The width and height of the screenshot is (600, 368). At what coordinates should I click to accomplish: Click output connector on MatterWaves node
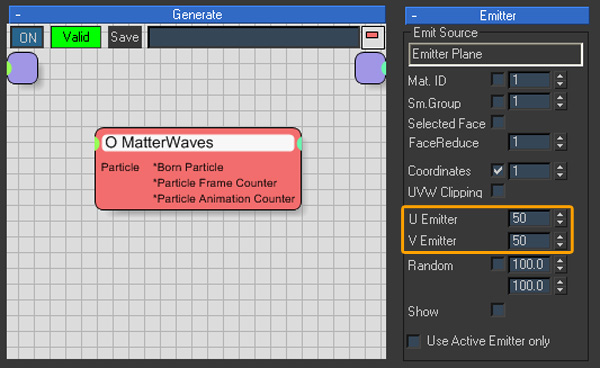pos(299,143)
